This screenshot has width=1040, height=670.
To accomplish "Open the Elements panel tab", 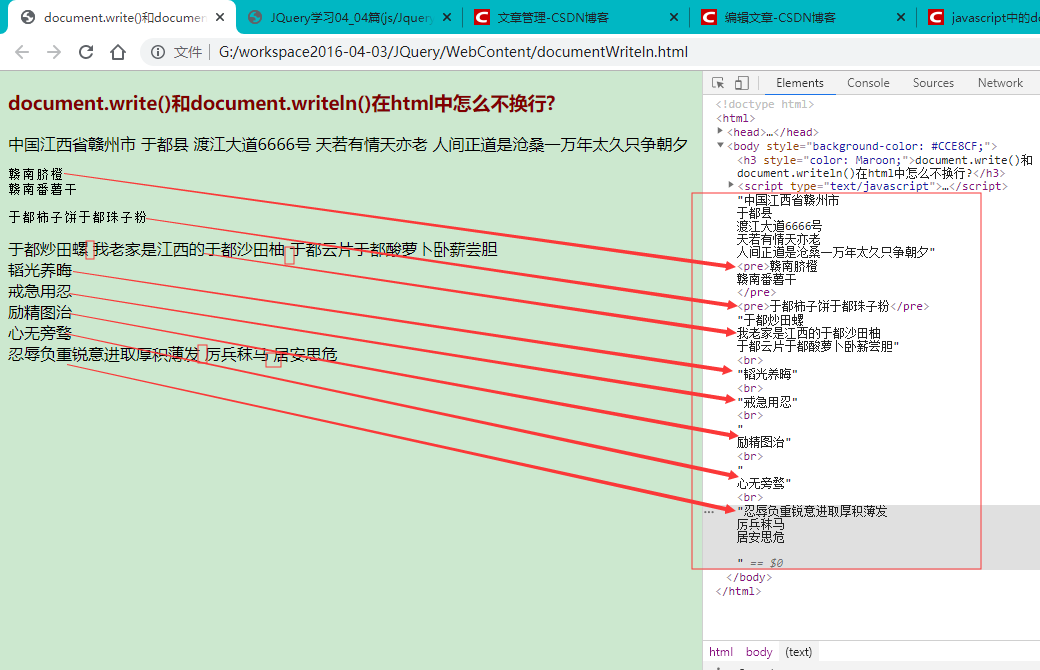I will pyautogui.click(x=799, y=83).
